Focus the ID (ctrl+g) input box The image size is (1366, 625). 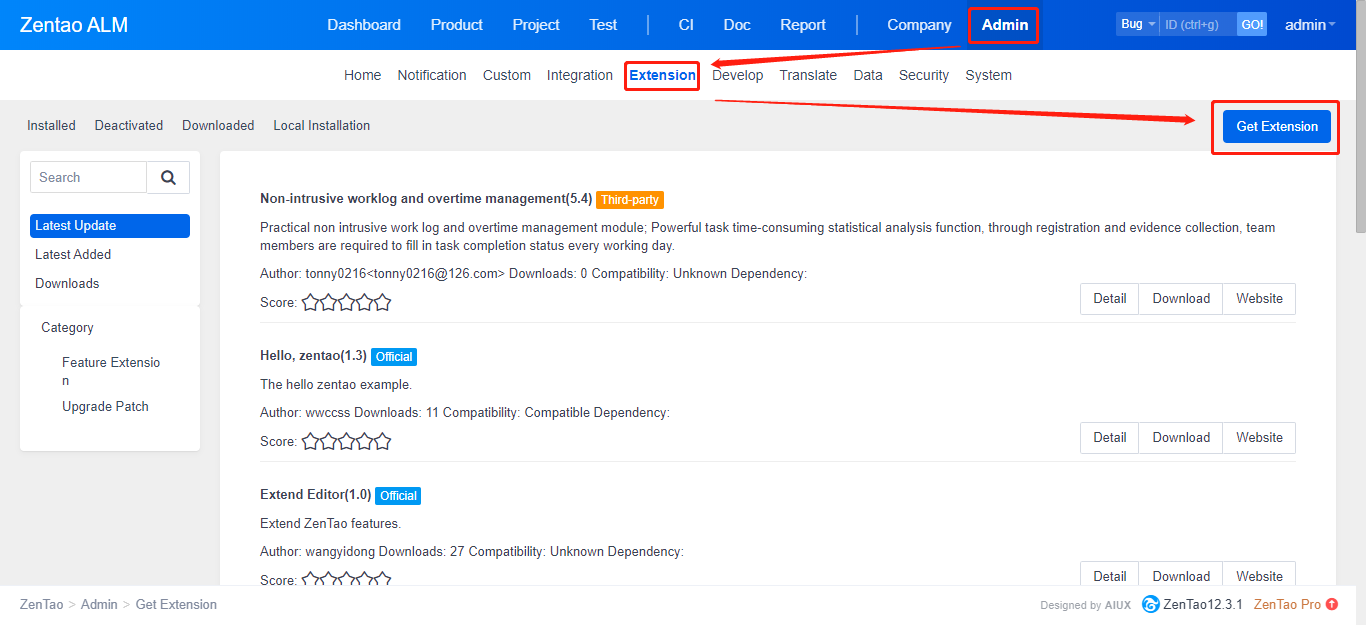[x=1198, y=24]
